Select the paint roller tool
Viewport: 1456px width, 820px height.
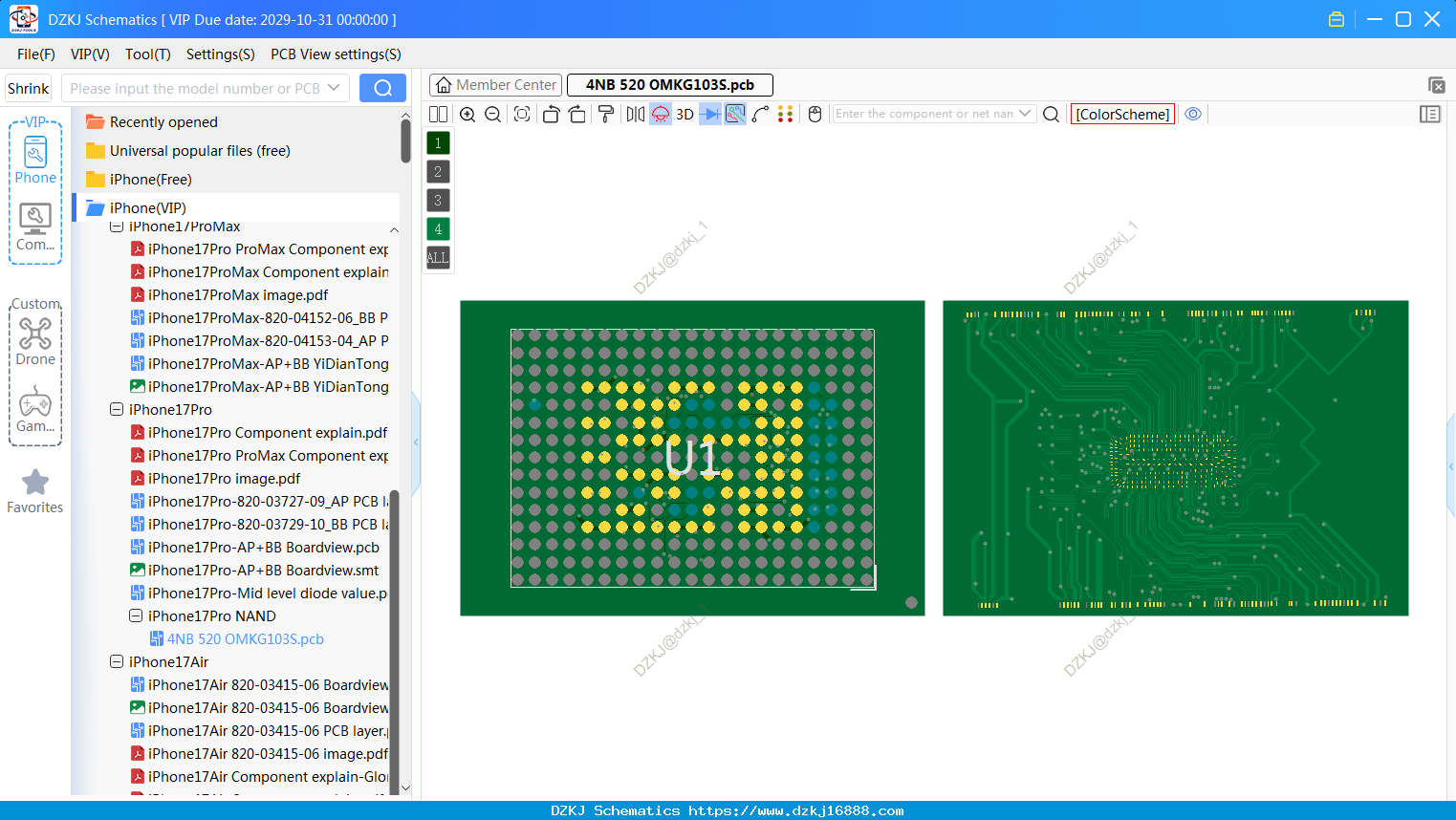click(x=605, y=114)
